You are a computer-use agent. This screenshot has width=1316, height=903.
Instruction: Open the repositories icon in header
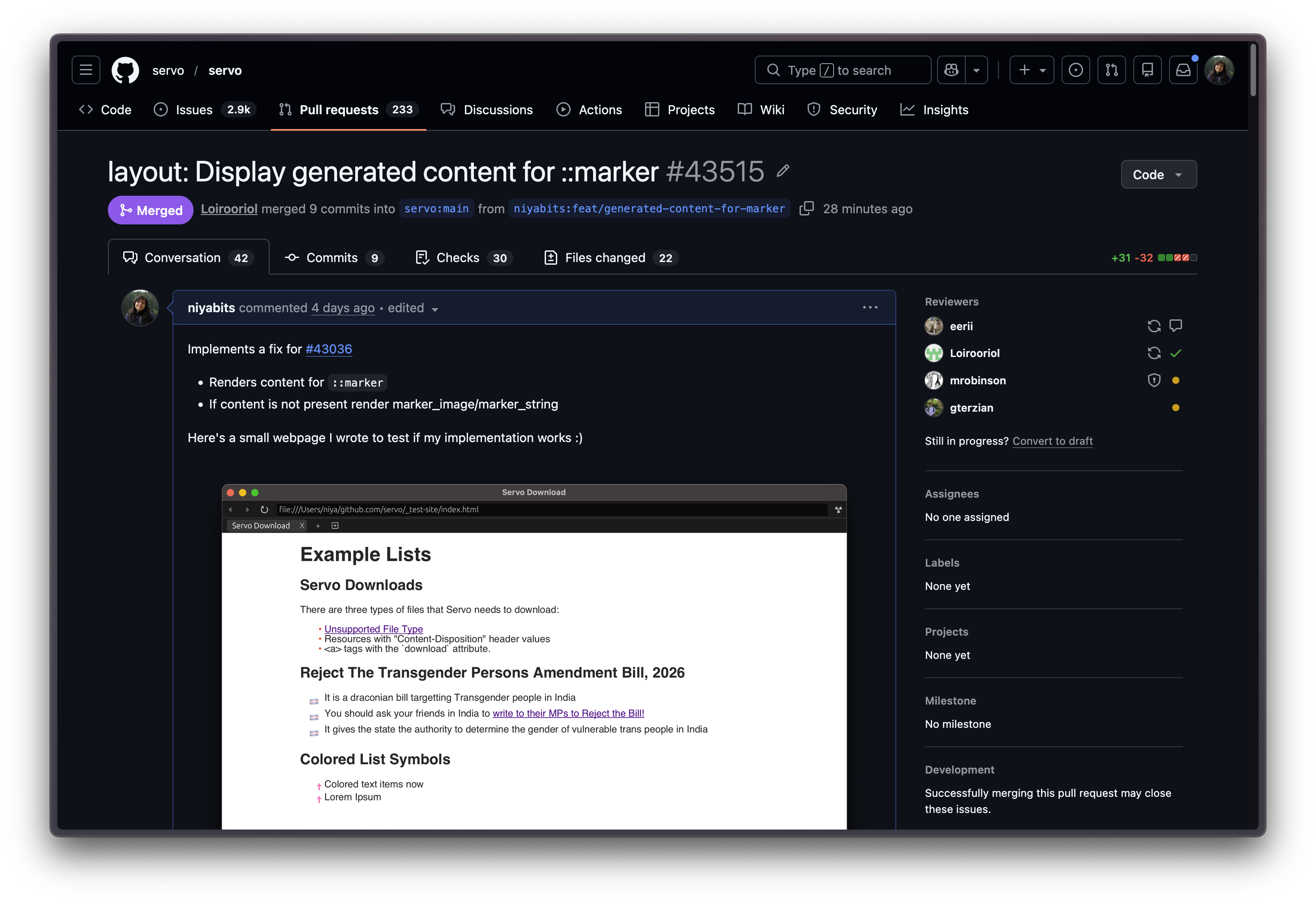pos(1147,70)
